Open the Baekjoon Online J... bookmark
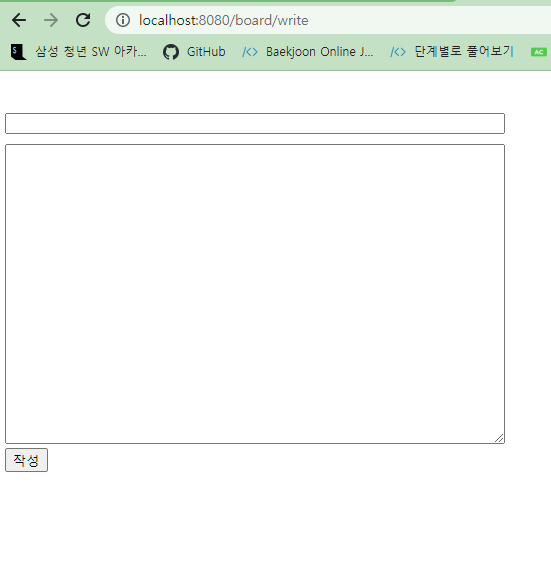 point(320,52)
